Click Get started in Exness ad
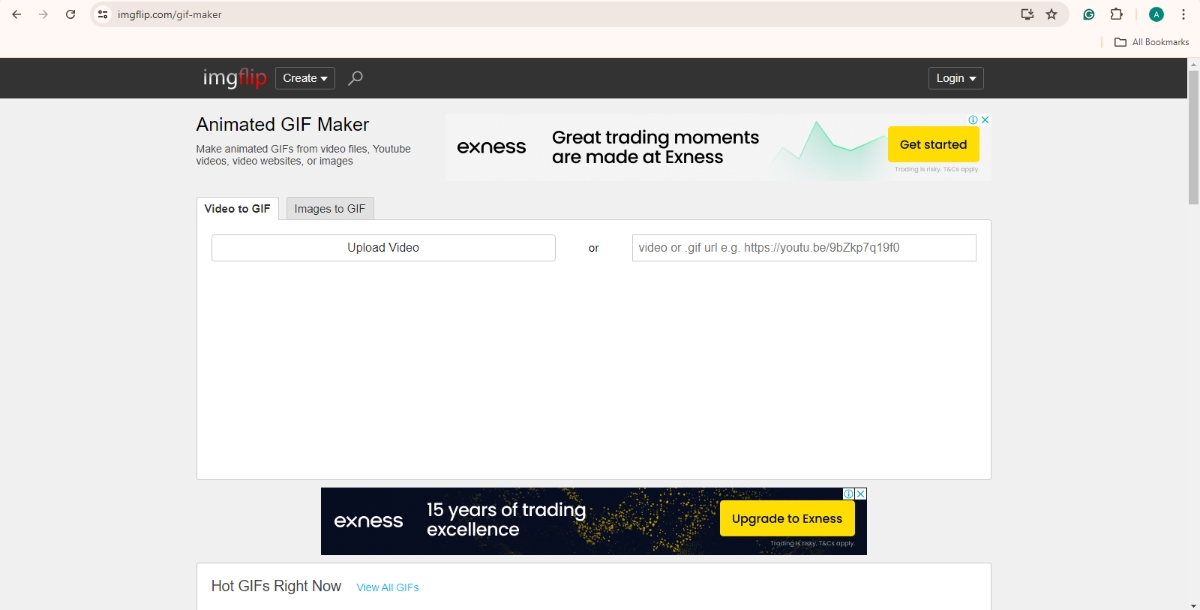 tap(933, 145)
